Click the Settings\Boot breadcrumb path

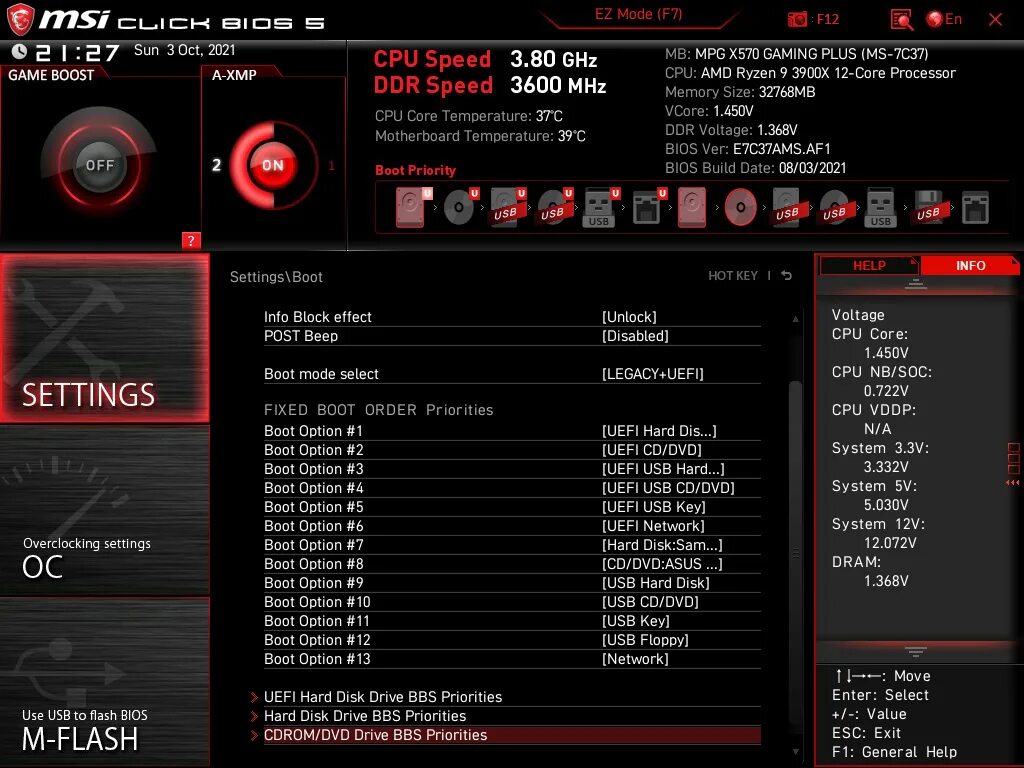tap(276, 277)
